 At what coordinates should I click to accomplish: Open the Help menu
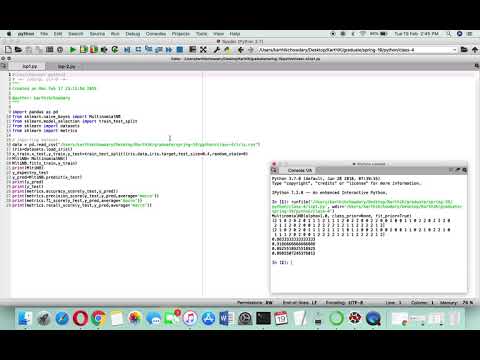pyautogui.click(x=235, y=34)
